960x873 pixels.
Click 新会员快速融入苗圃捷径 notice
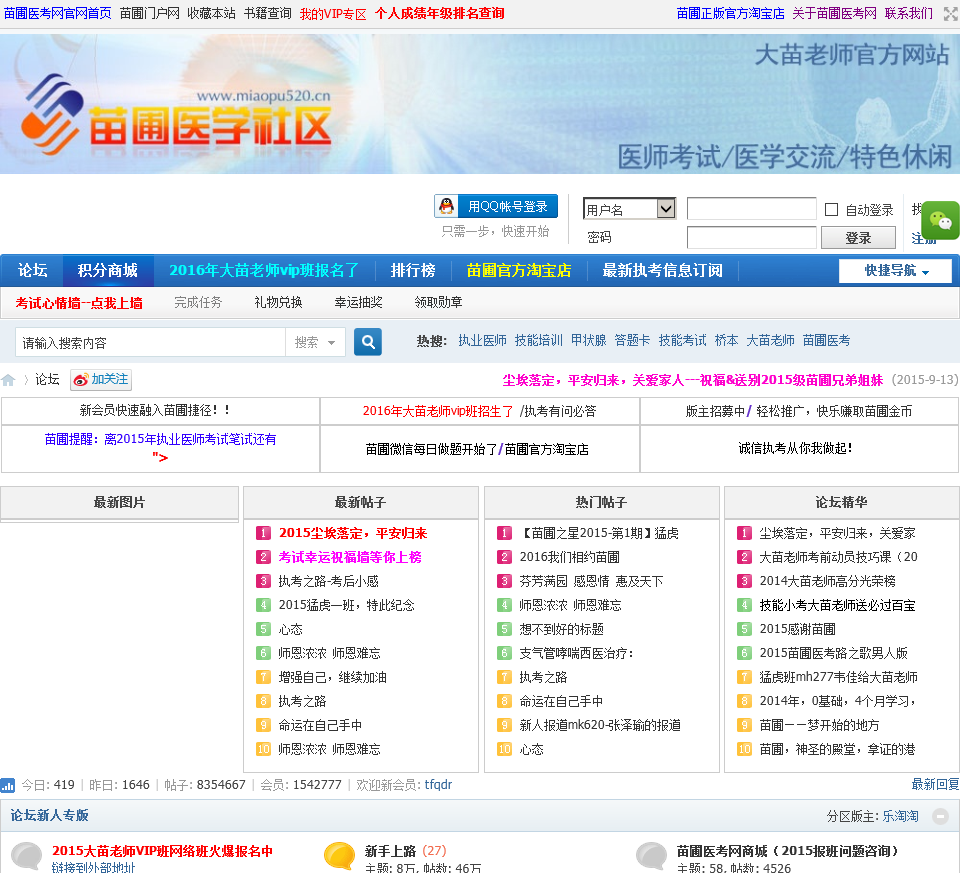tap(155, 410)
